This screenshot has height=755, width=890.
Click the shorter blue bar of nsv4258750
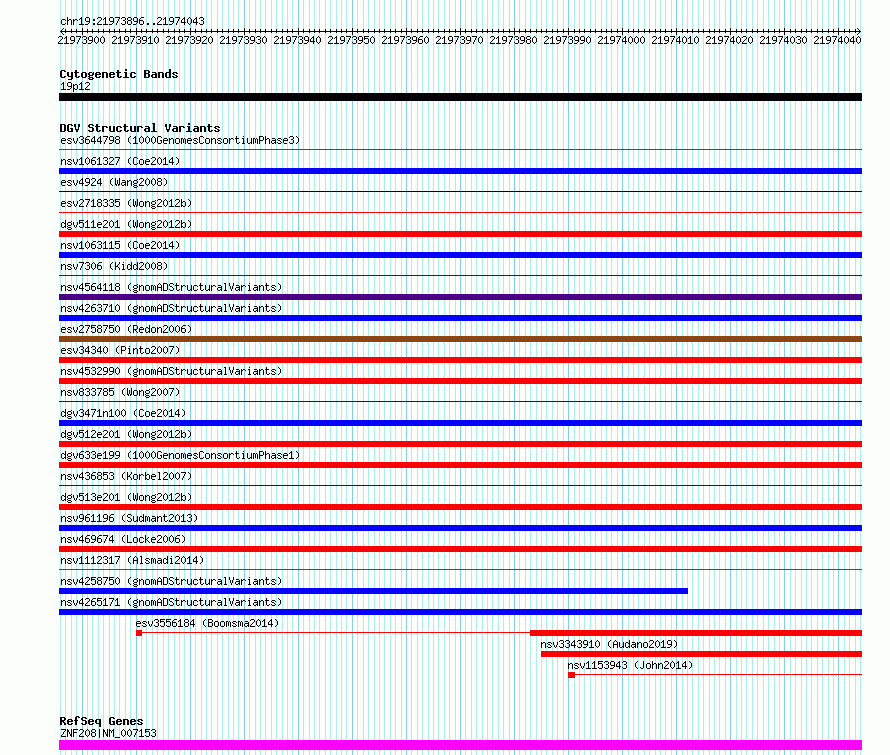pos(373,591)
